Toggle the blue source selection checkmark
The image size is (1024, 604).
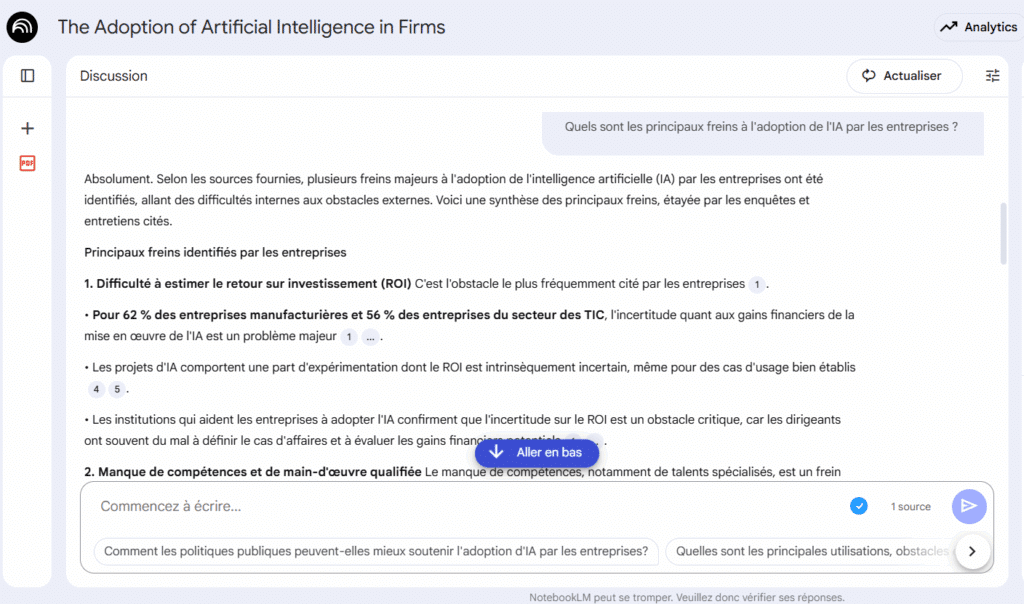858,506
